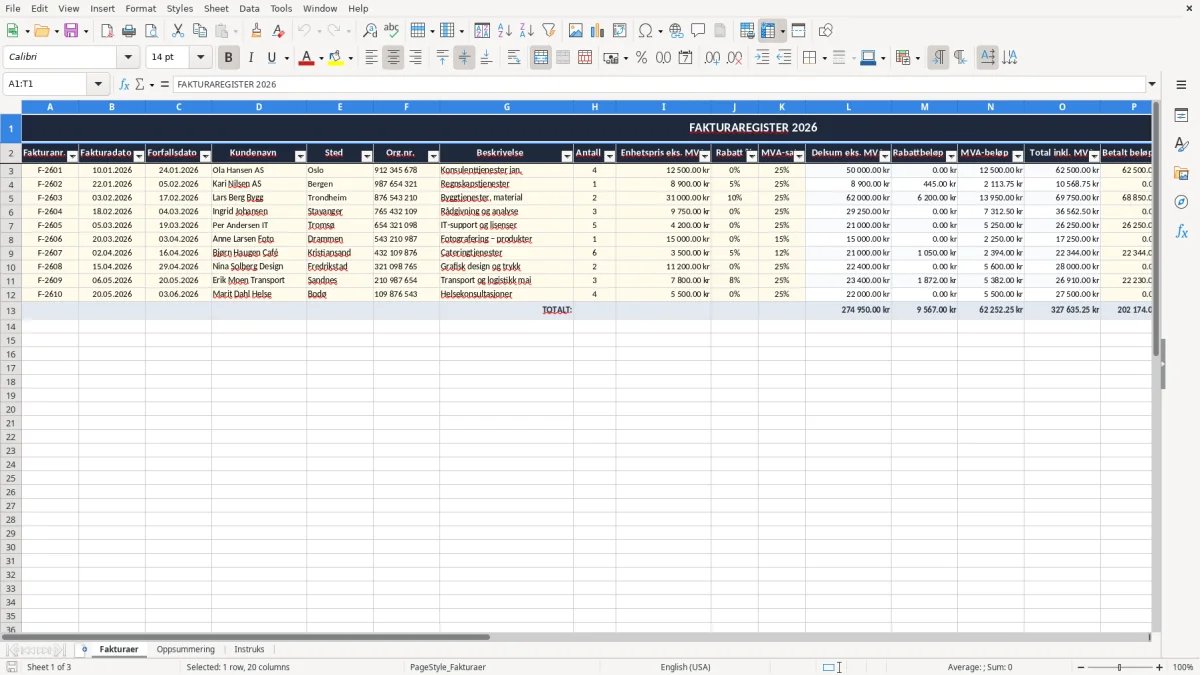Image resolution: width=1200 pixels, height=675 pixels.
Task: Insert an image
Action: coord(576,31)
